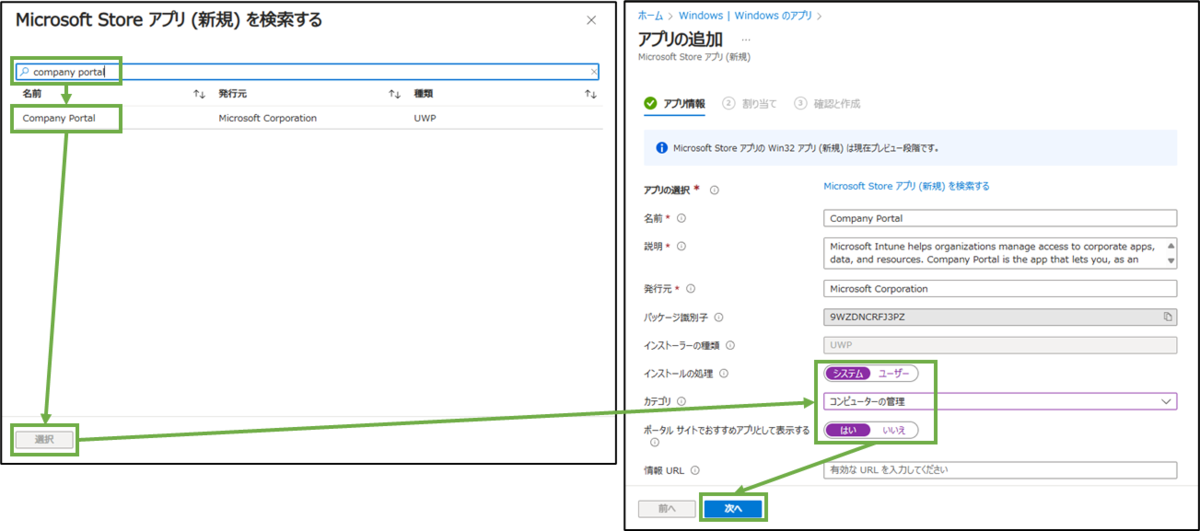Set install behavior to システム
This screenshot has width=1200, height=531.
click(x=848, y=373)
